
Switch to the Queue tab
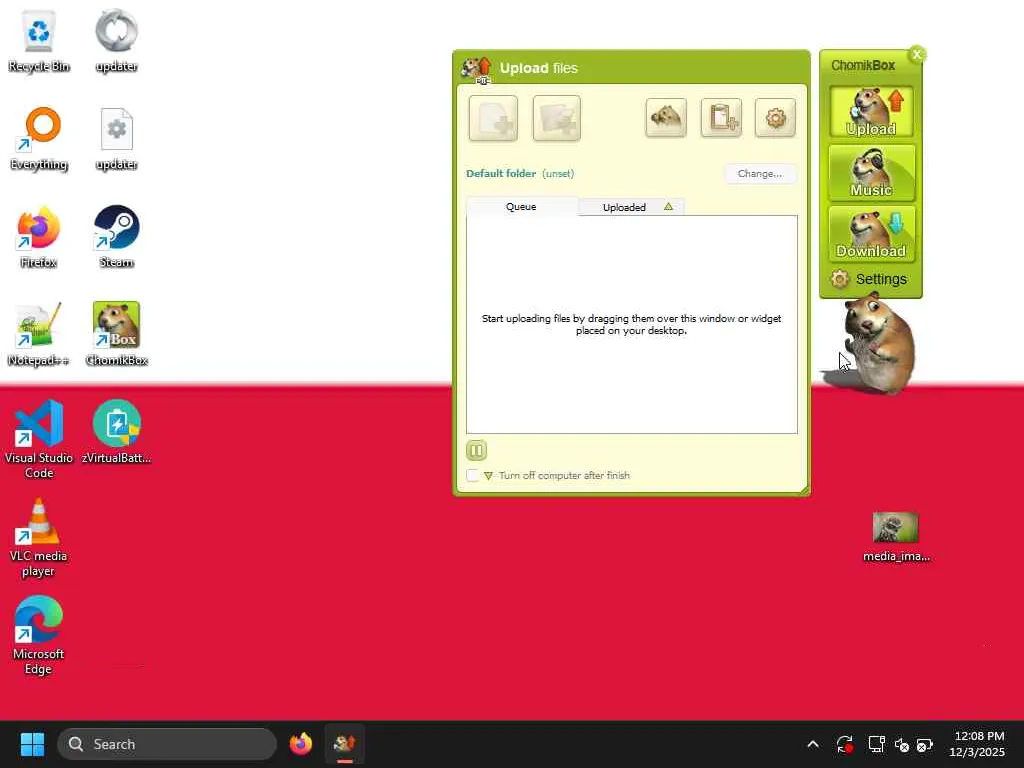[521, 206]
